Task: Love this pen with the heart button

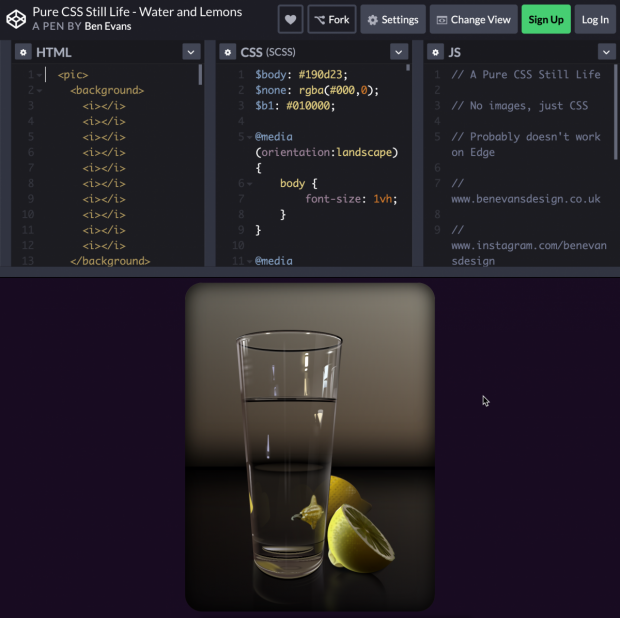Action: (x=290, y=19)
